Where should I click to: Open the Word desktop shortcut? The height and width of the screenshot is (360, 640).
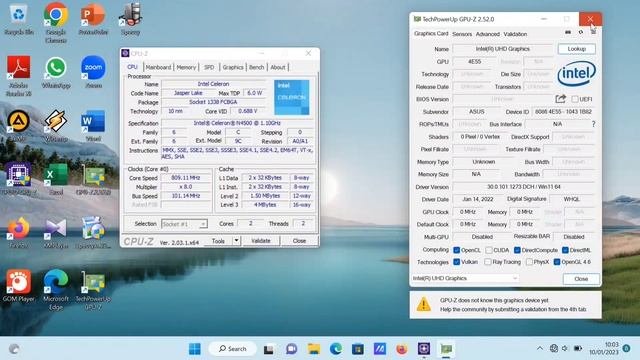click(93, 126)
